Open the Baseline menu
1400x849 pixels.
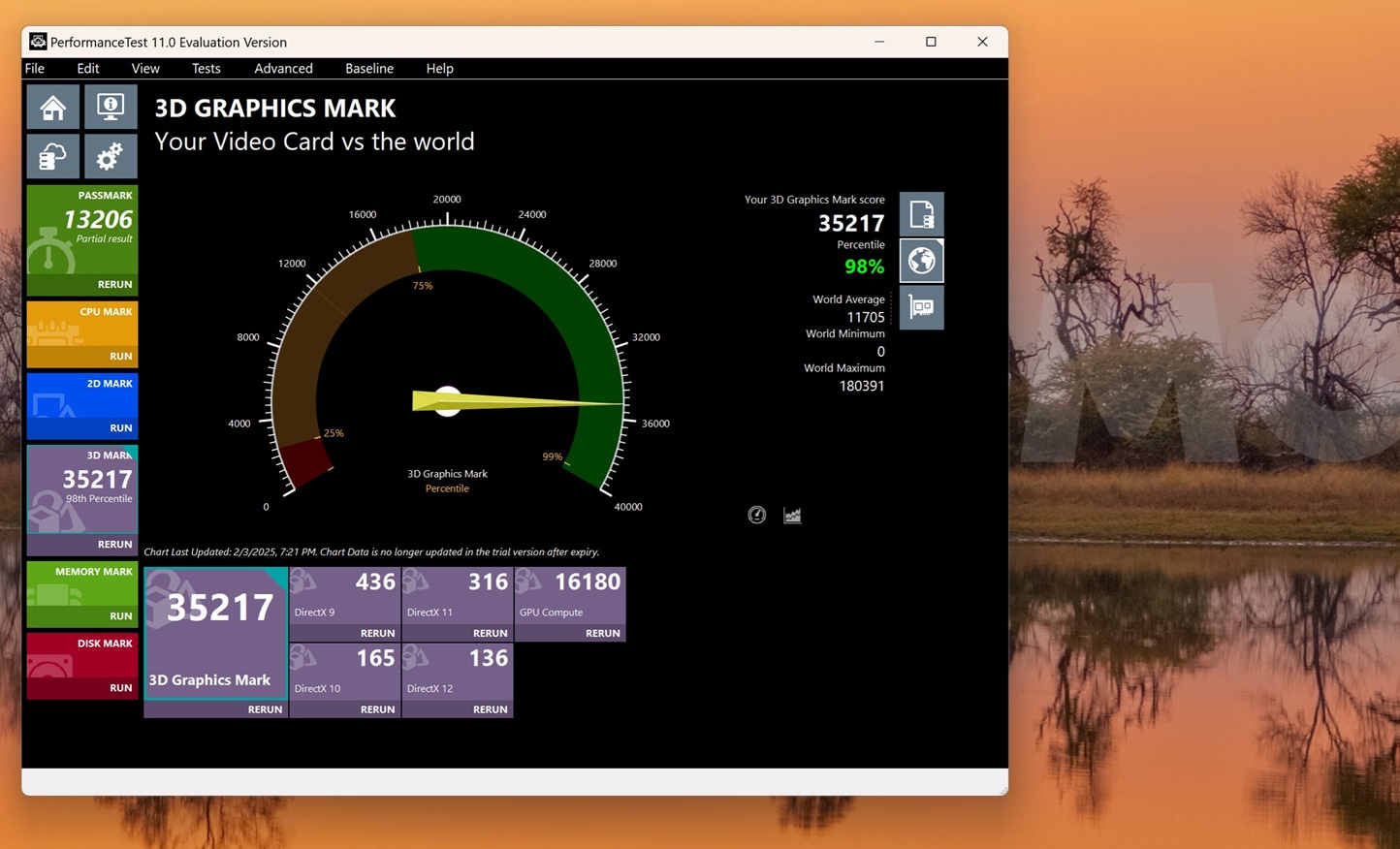(x=368, y=69)
